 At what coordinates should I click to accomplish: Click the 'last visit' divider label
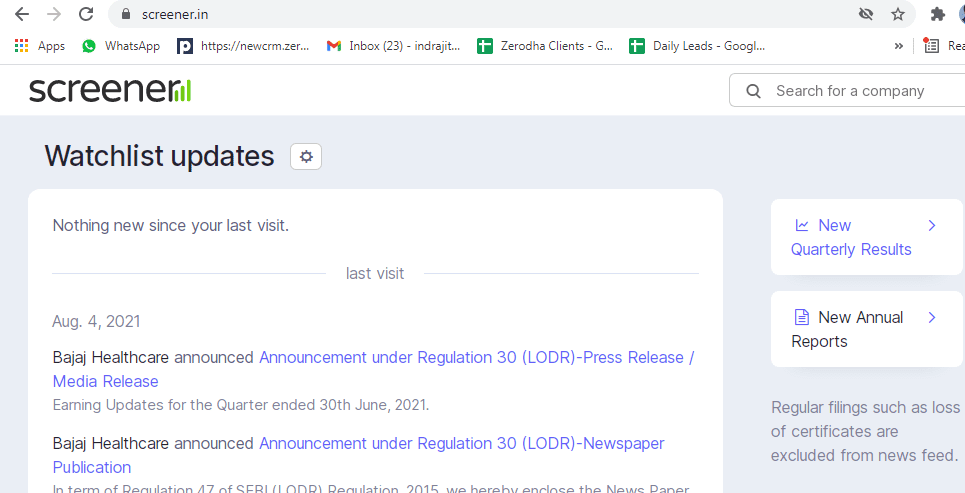(375, 273)
